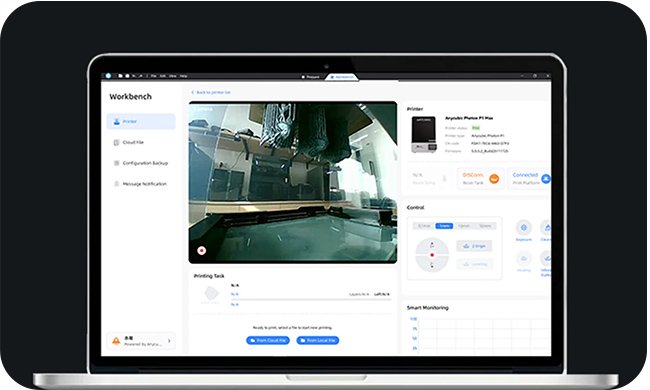Switch to the Workbench tab
The image size is (650, 390).
tap(343, 77)
